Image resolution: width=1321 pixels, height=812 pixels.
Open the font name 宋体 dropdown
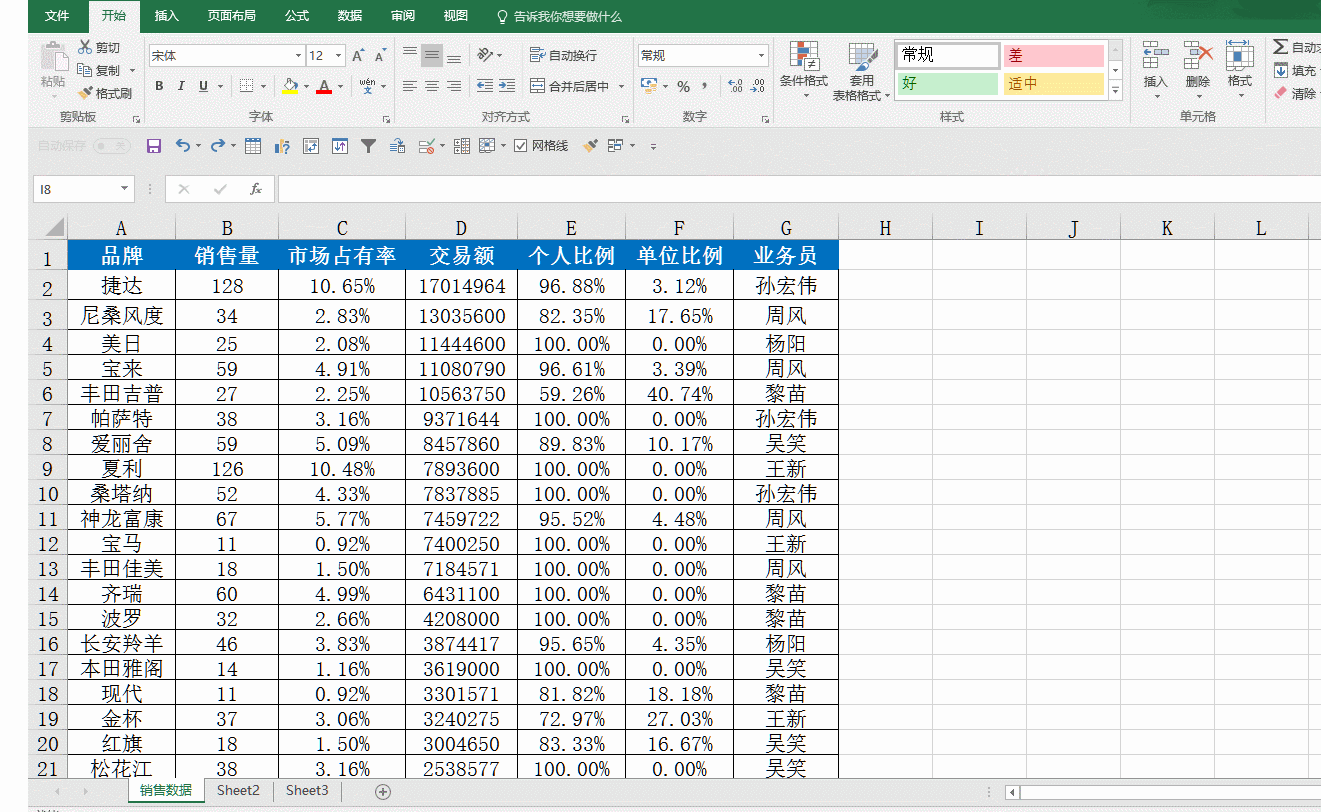(x=298, y=56)
